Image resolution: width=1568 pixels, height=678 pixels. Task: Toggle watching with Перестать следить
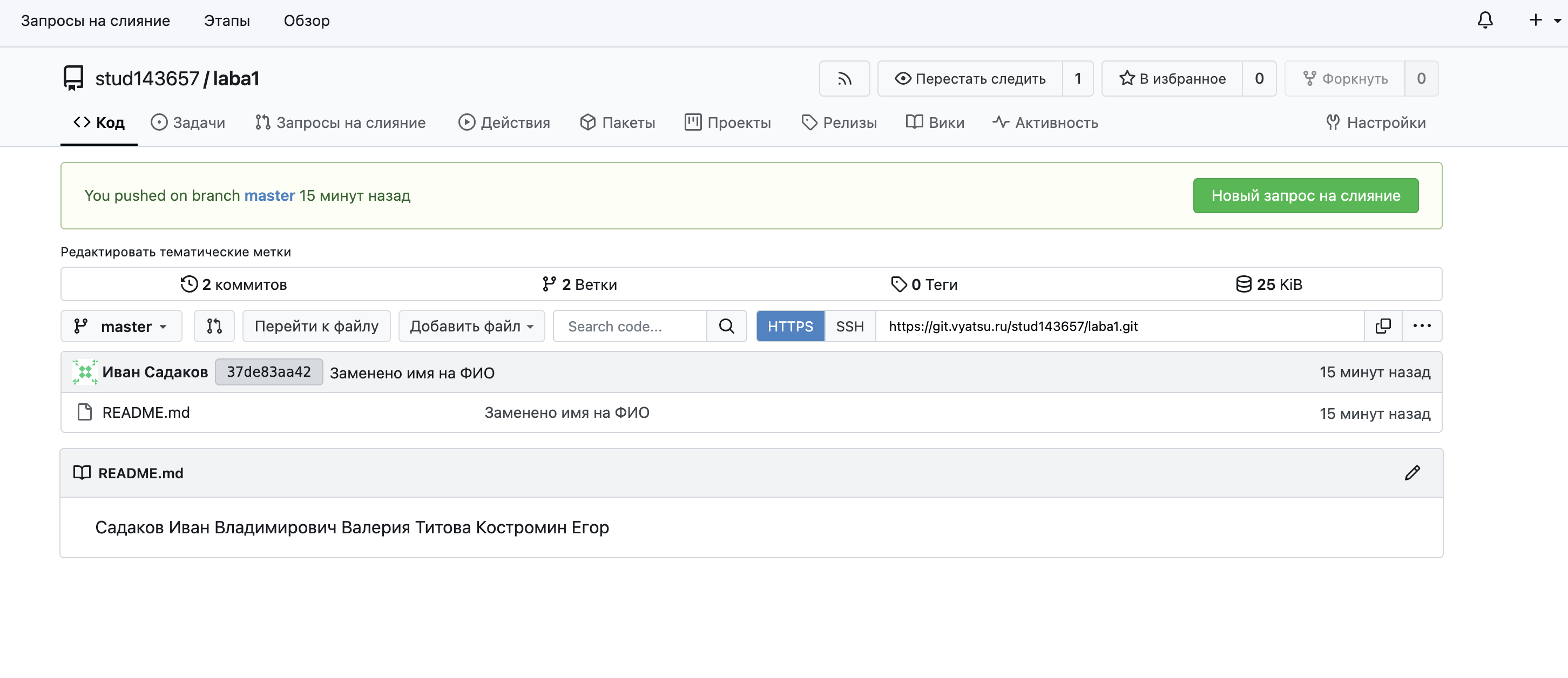coord(970,78)
